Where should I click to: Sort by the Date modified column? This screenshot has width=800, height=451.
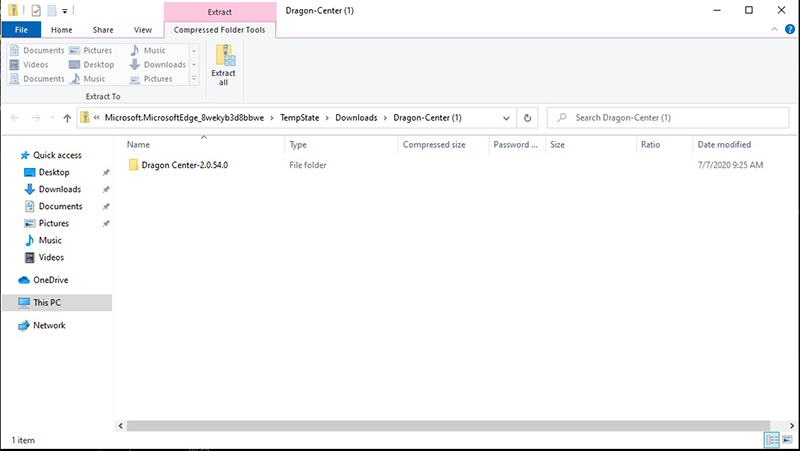[x=724, y=145]
